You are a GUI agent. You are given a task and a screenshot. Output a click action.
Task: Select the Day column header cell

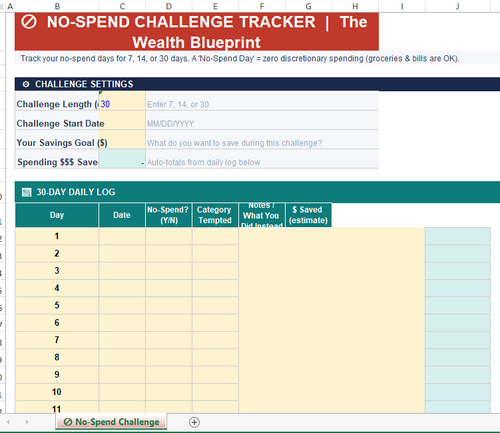click(57, 215)
